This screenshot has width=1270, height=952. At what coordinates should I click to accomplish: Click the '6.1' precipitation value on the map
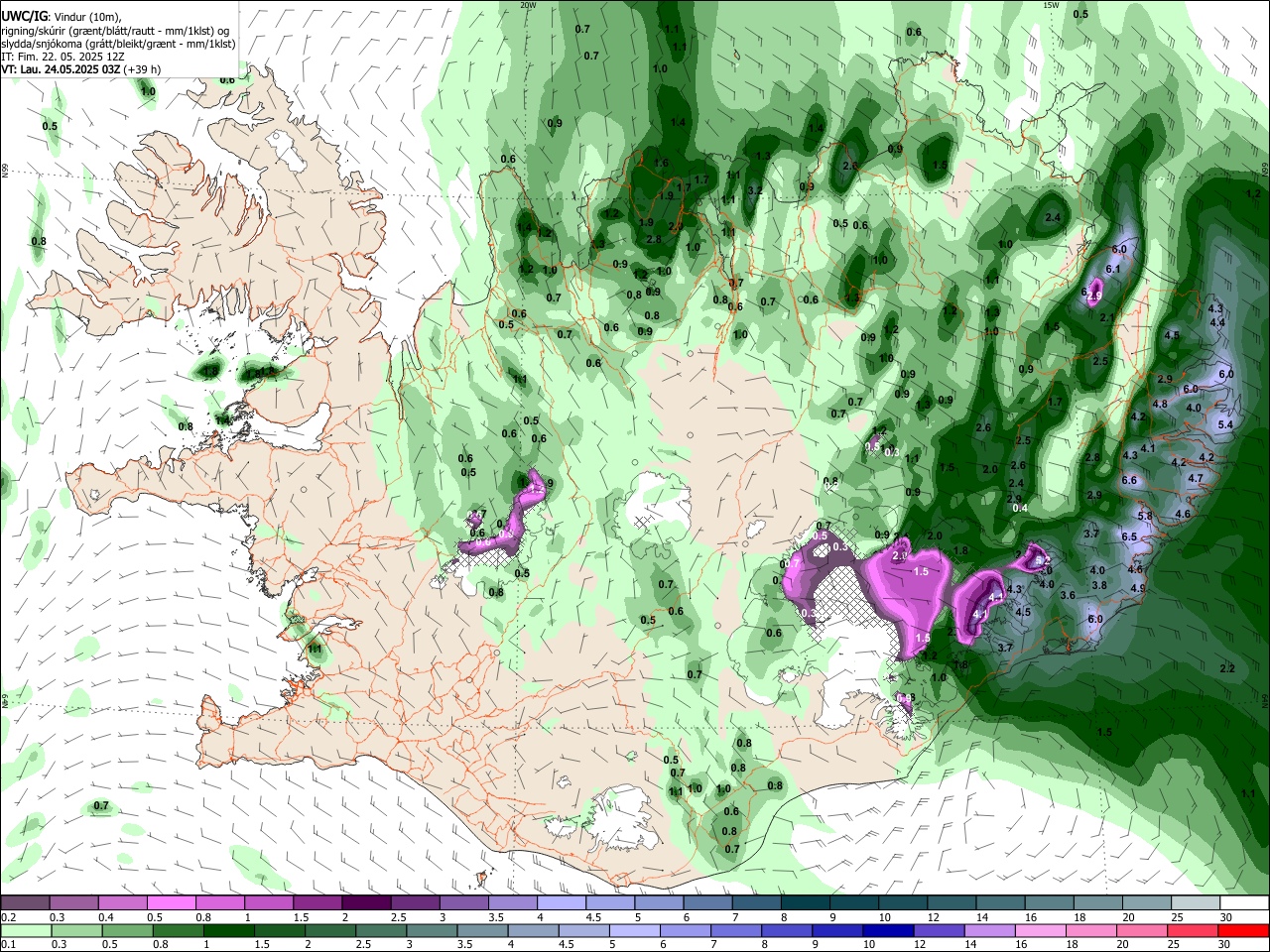[x=1113, y=269]
